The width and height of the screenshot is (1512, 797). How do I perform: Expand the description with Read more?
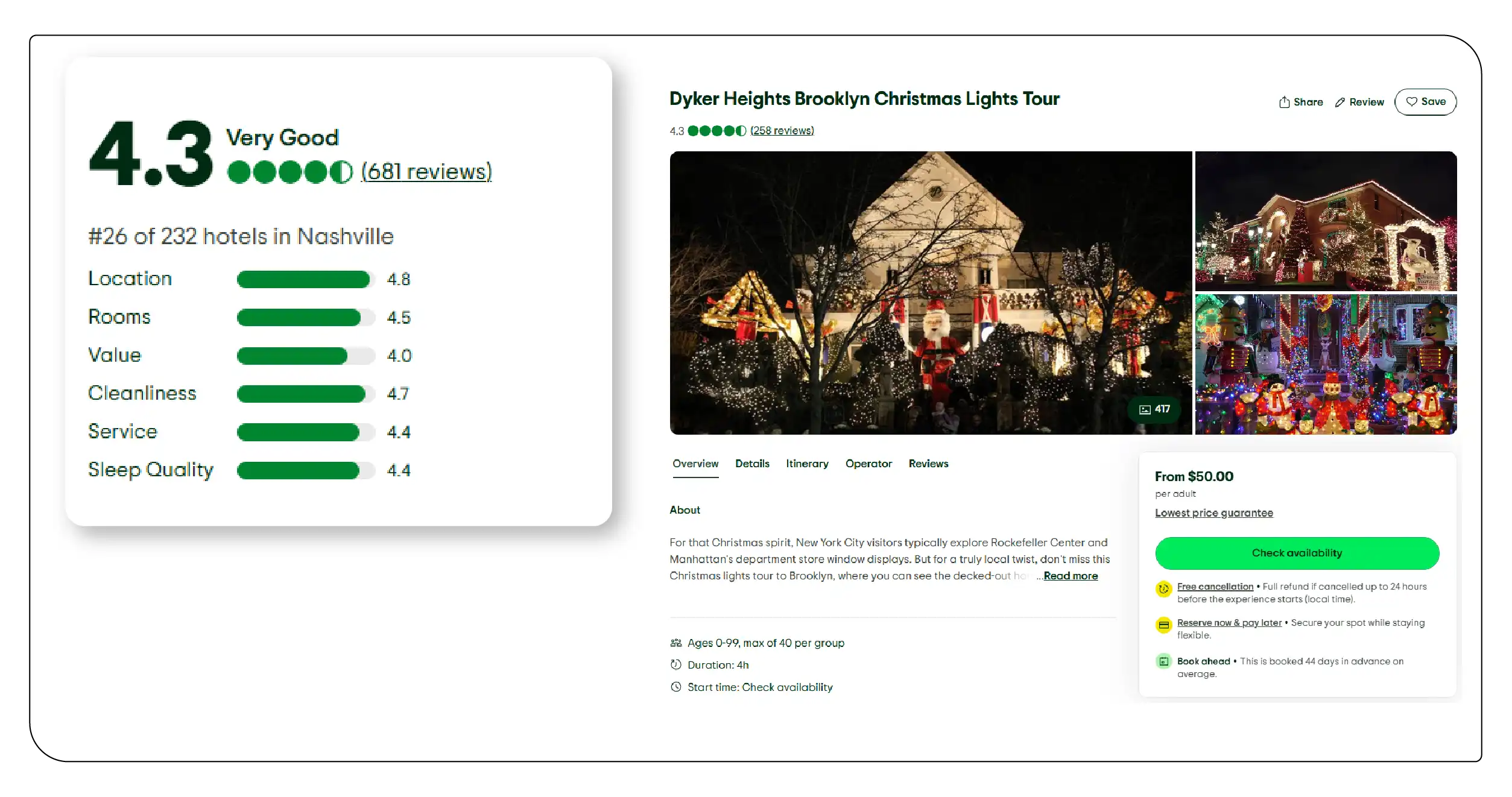(1071, 576)
